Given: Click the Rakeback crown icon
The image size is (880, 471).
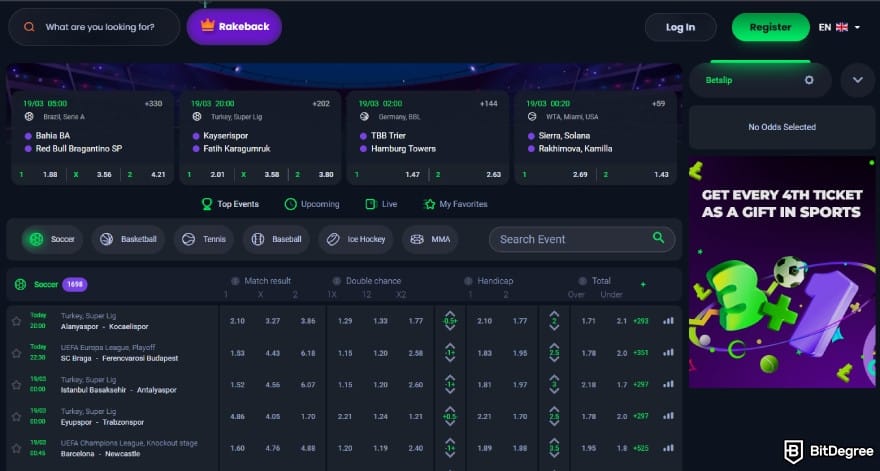Looking at the screenshot, I should (208, 26).
